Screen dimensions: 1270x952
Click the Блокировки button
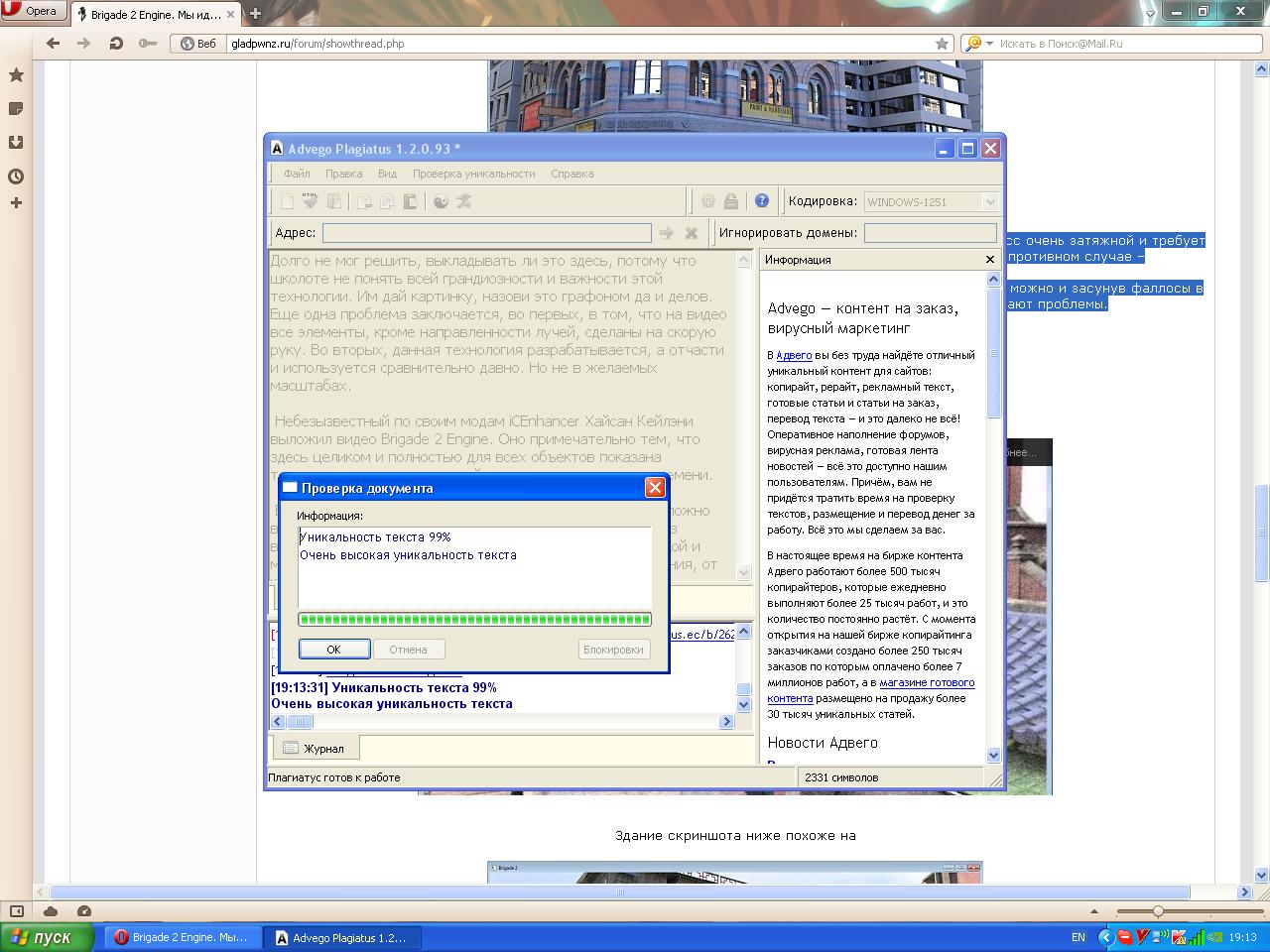pos(613,650)
